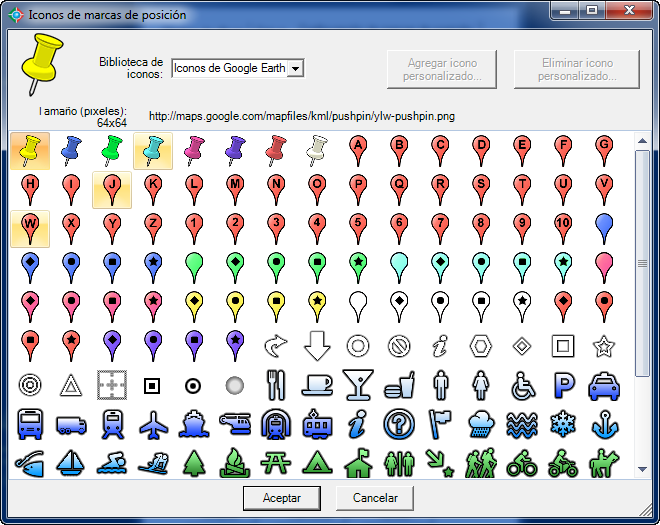The image size is (660, 525).
Task: Select the red marker labeled V
Action: (x=604, y=190)
